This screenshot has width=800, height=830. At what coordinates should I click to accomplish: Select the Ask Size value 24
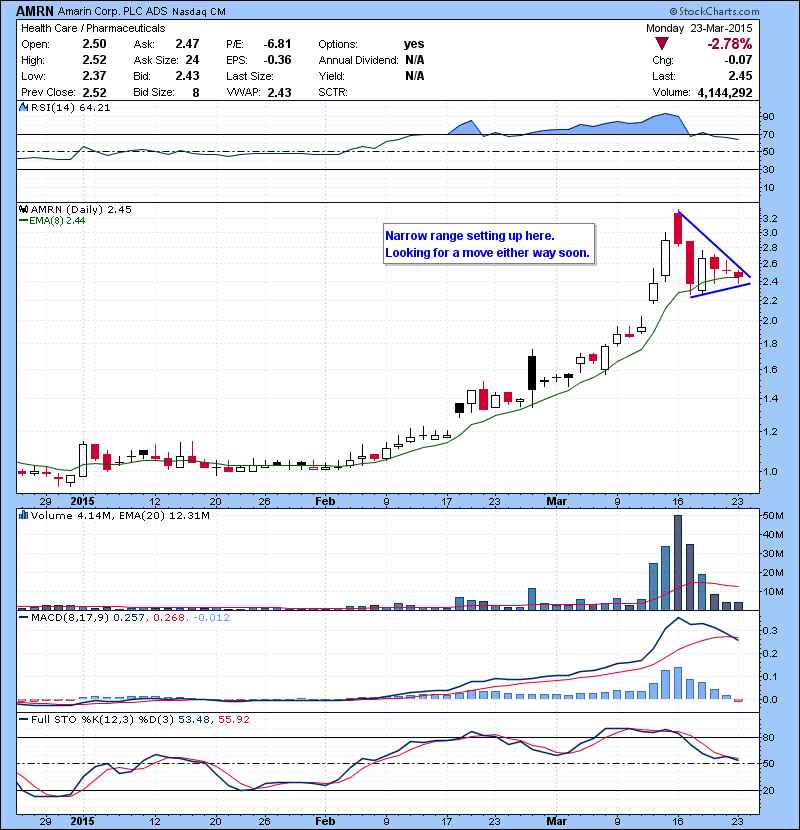(x=192, y=60)
